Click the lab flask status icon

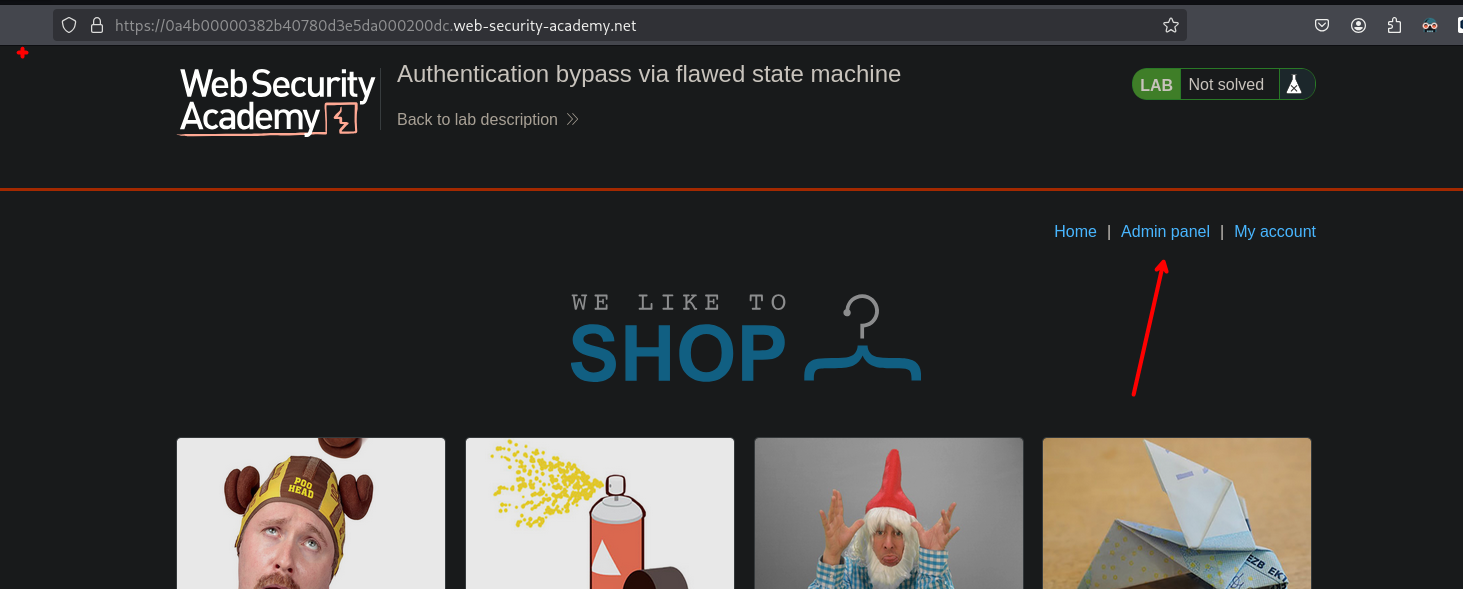(x=1294, y=85)
